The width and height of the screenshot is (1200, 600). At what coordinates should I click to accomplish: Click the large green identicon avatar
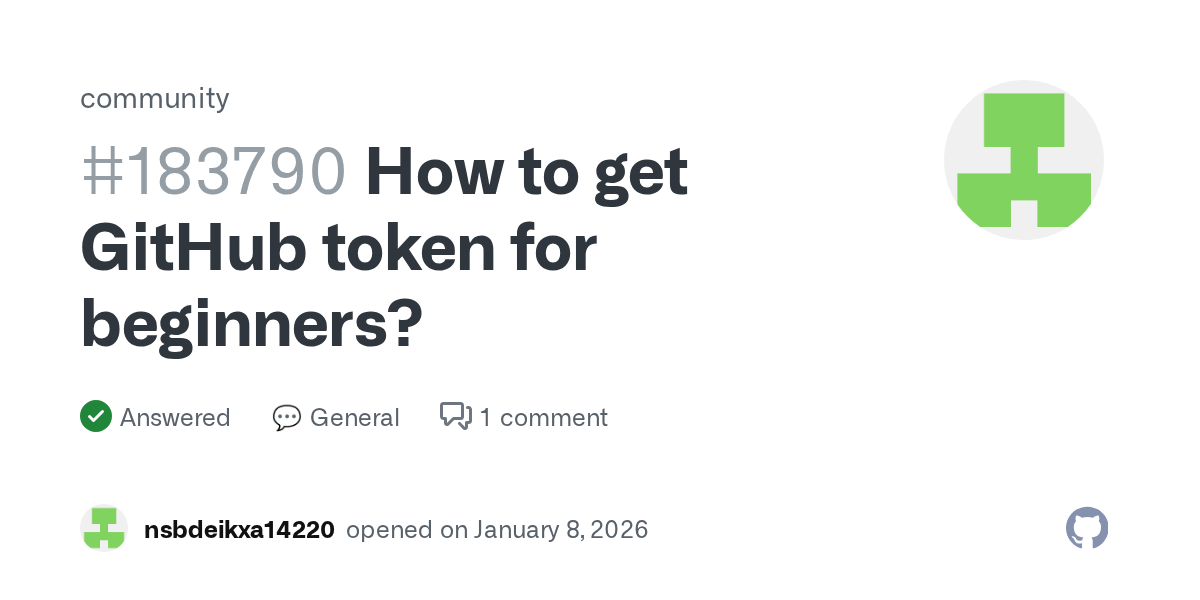pos(1023,160)
